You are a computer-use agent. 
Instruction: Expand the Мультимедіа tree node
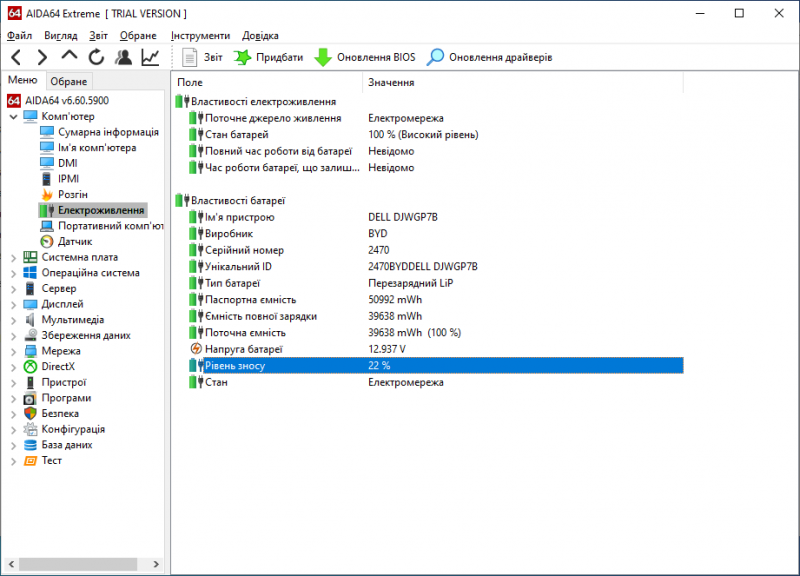pos(13,320)
